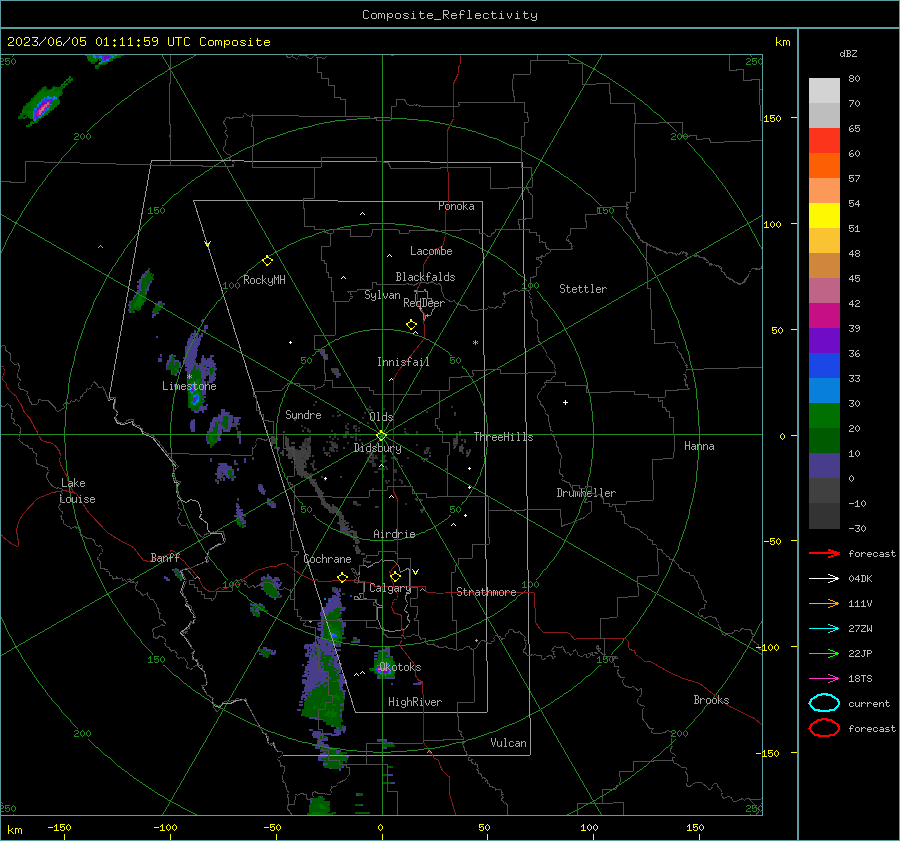This screenshot has height=841, width=900.
Task: Click the dBZ heading above color scale
Action: [848, 53]
